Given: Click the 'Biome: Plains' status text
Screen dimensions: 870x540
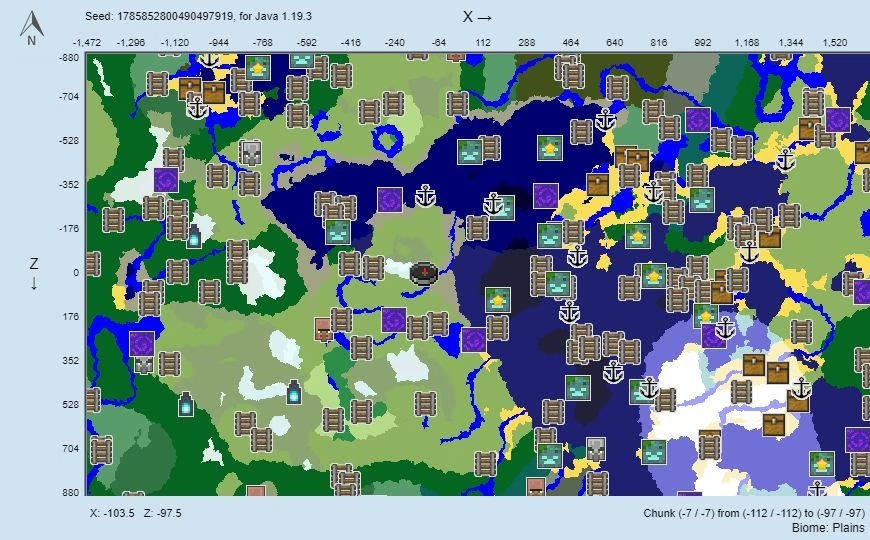Looking at the screenshot, I should [x=828, y=527].
